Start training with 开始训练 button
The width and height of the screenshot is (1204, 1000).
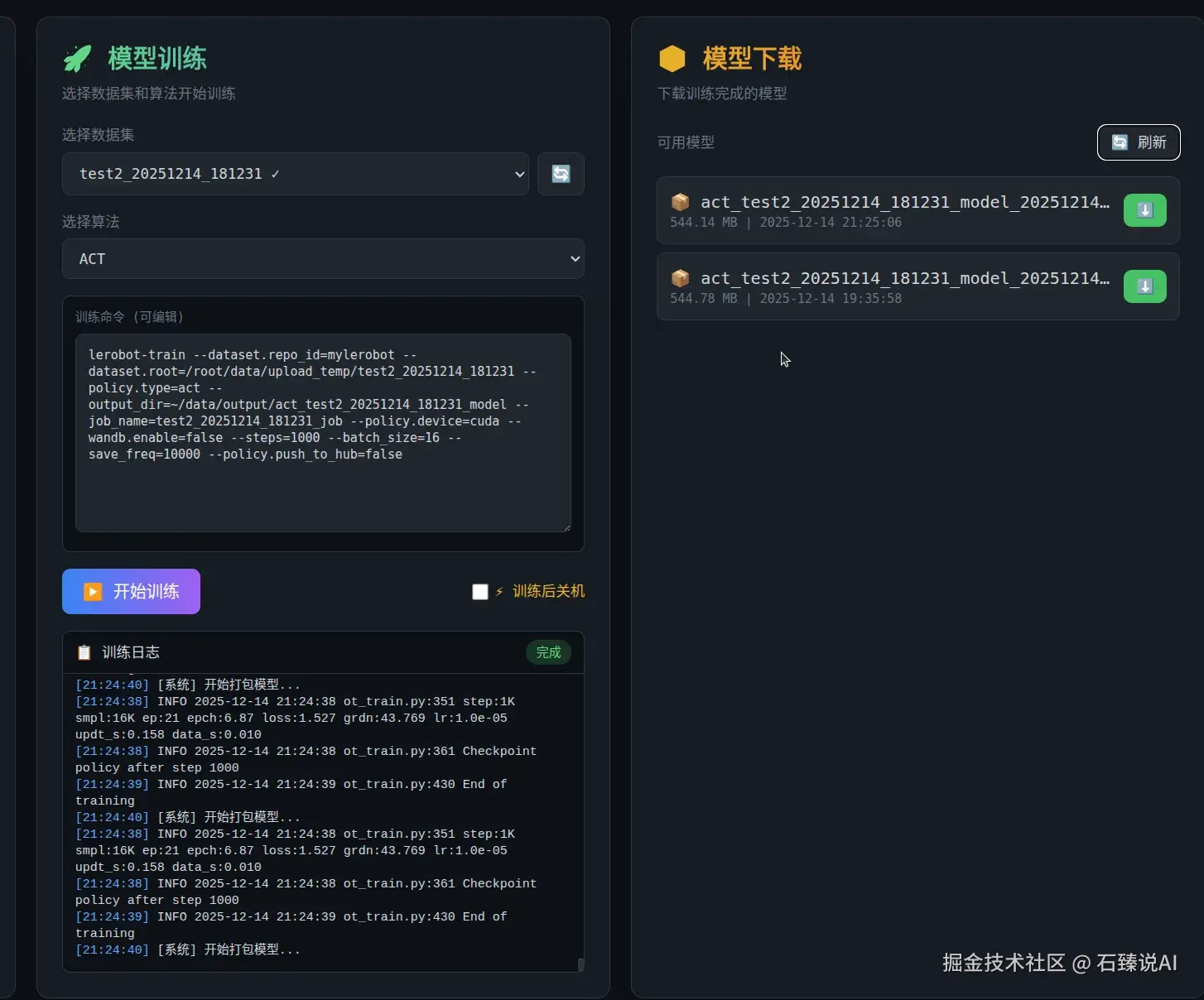click(x=131, y=591)
